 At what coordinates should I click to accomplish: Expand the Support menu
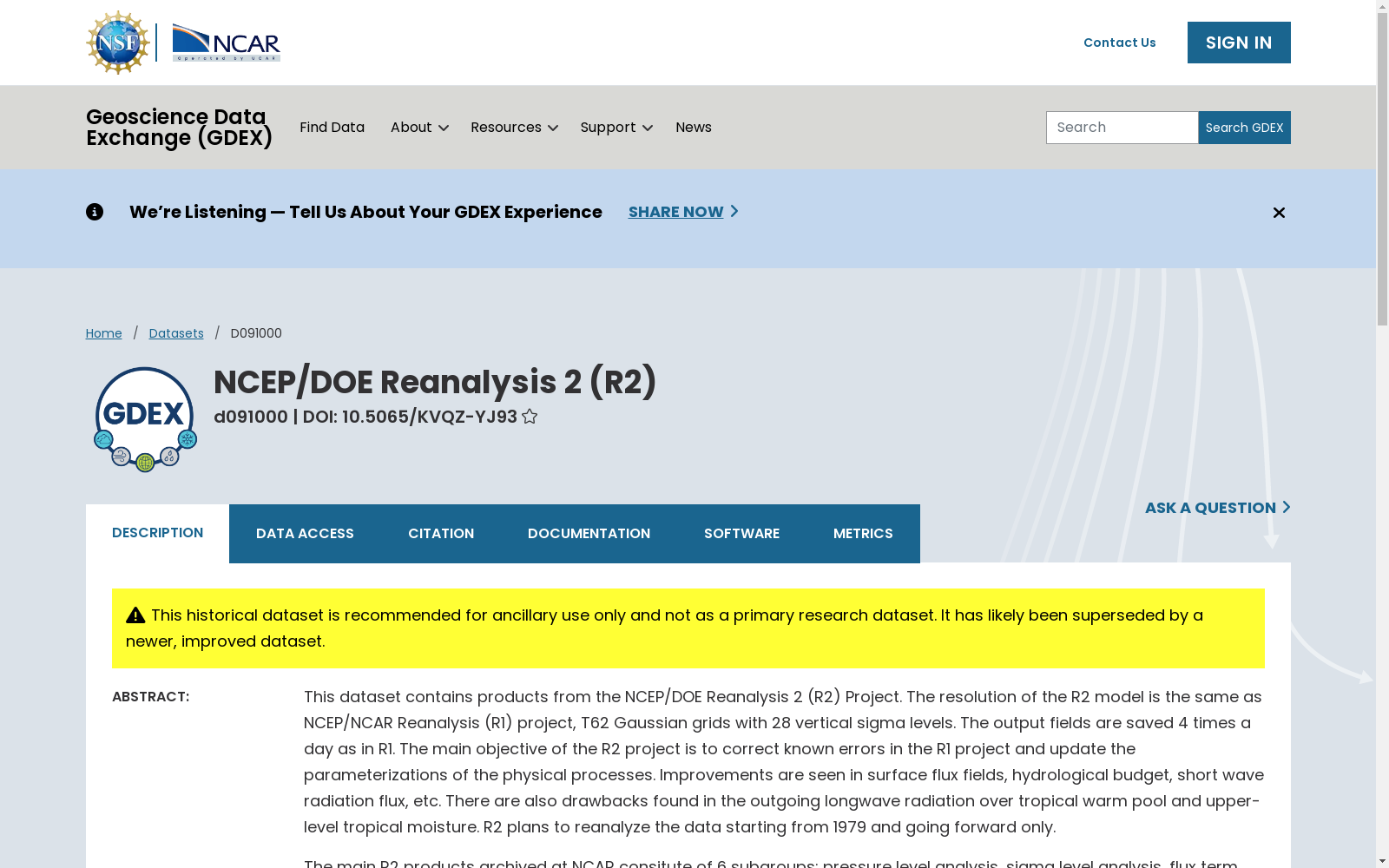pos(616,128)
